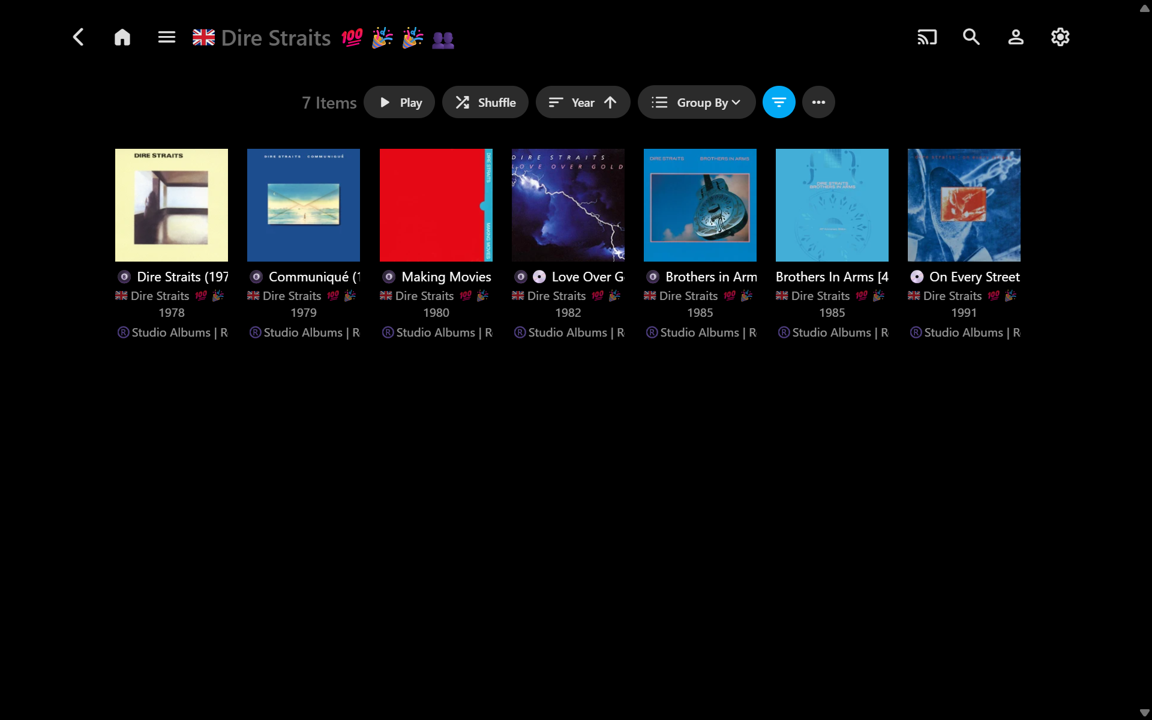Click the year 1978 text
The height and width of the screenshot is (720, 1152).
[x=171, y=313]
